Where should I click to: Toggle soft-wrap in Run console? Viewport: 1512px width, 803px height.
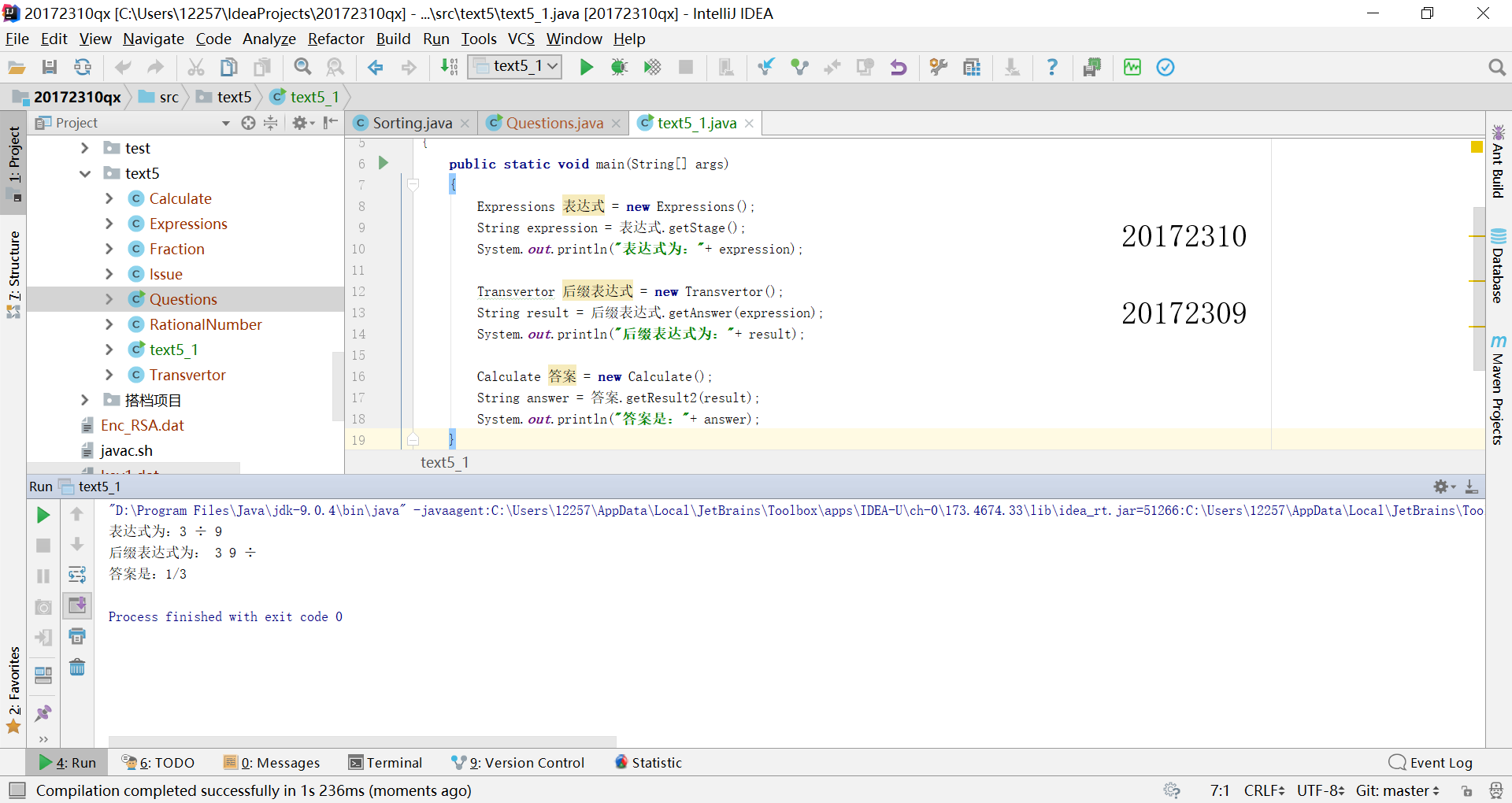(x=77, y=575)
